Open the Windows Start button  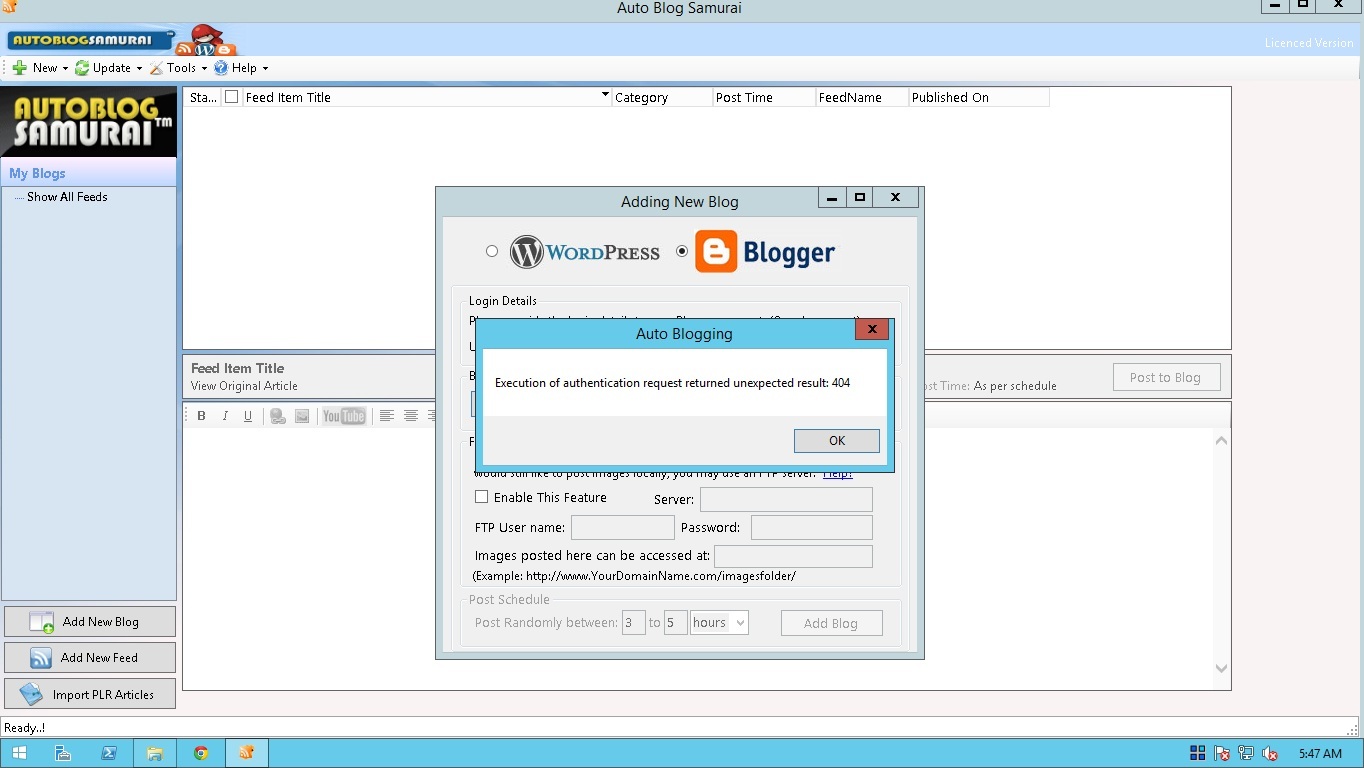(19, 753)
